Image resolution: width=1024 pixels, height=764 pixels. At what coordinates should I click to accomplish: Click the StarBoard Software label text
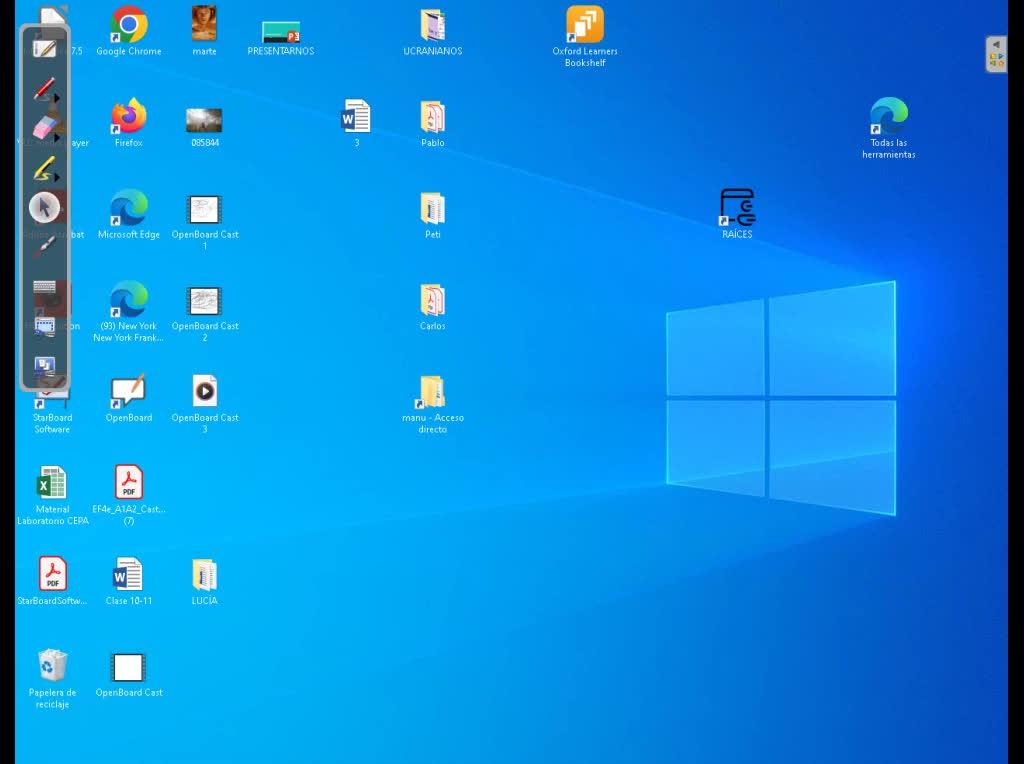click(52, 423)
